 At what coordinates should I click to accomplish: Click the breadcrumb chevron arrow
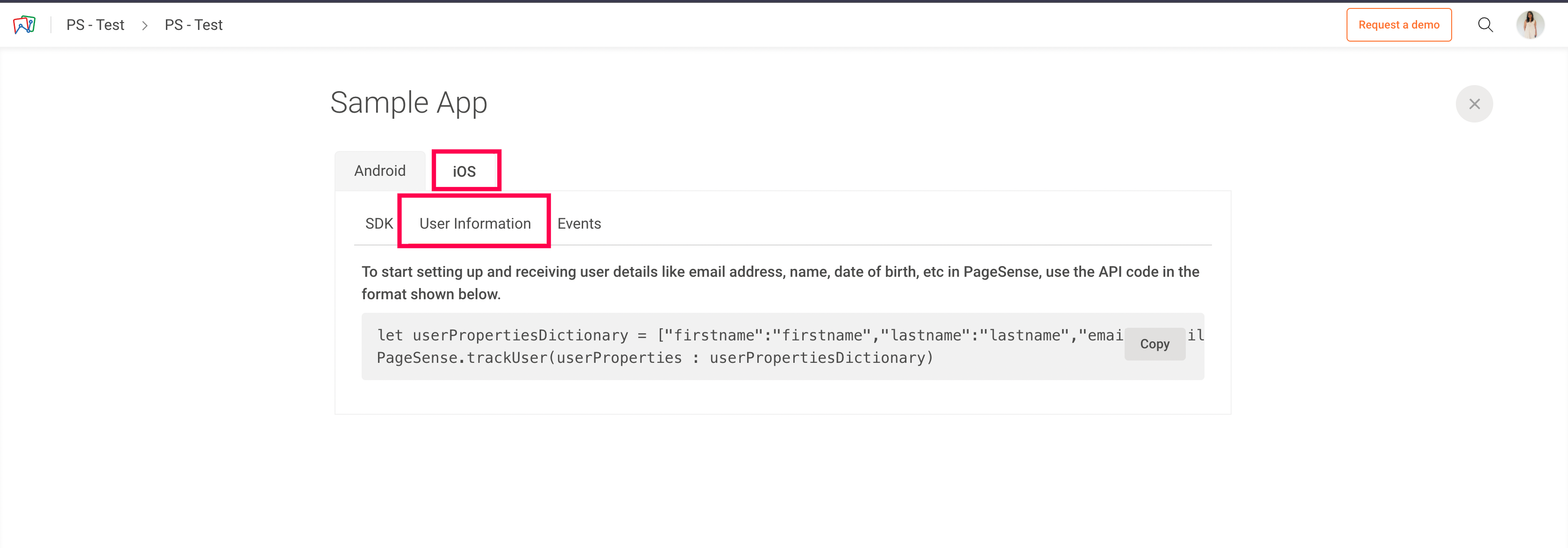[145, 26]
